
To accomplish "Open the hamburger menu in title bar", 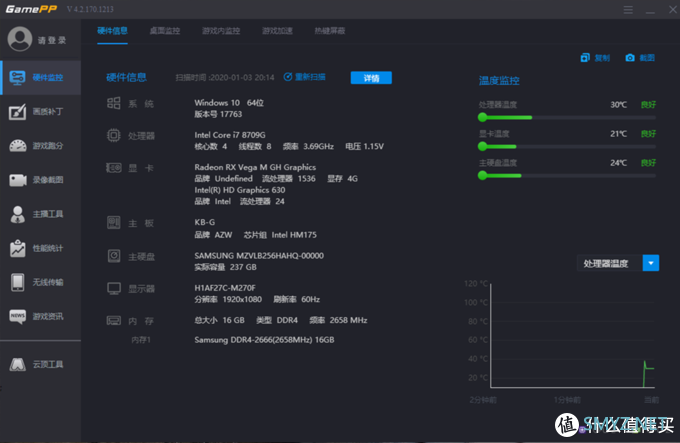I will pos(628,10).
